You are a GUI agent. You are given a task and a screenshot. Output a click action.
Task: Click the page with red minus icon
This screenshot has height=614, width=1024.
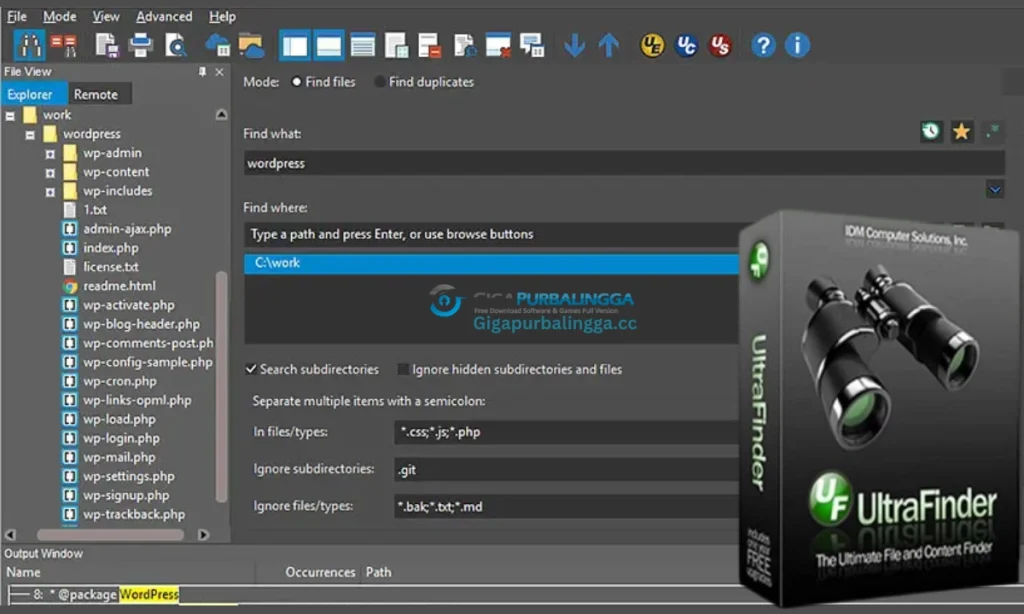430,45
